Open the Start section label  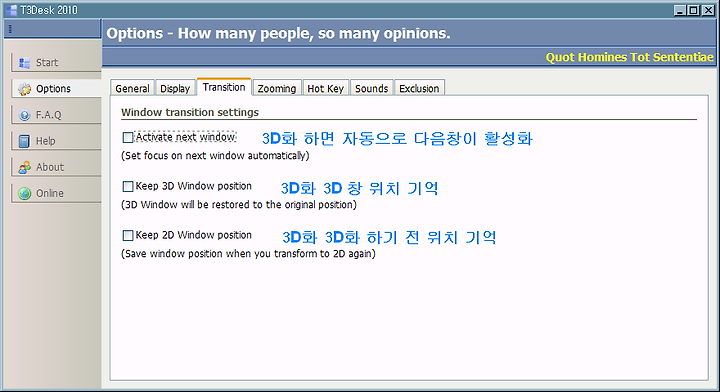(x=47, y=62)
